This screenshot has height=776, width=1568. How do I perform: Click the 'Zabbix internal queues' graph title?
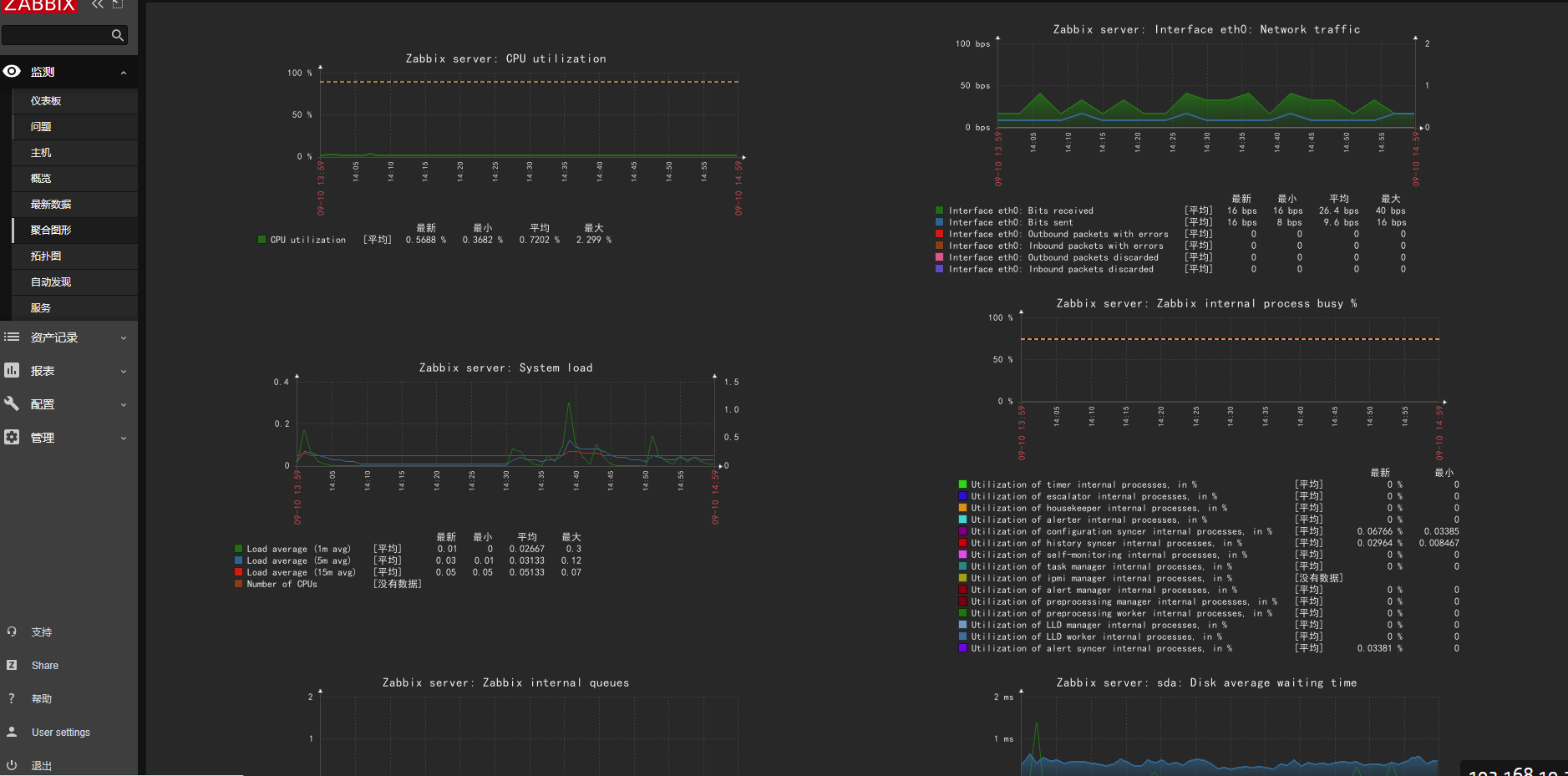click(506, 682)
